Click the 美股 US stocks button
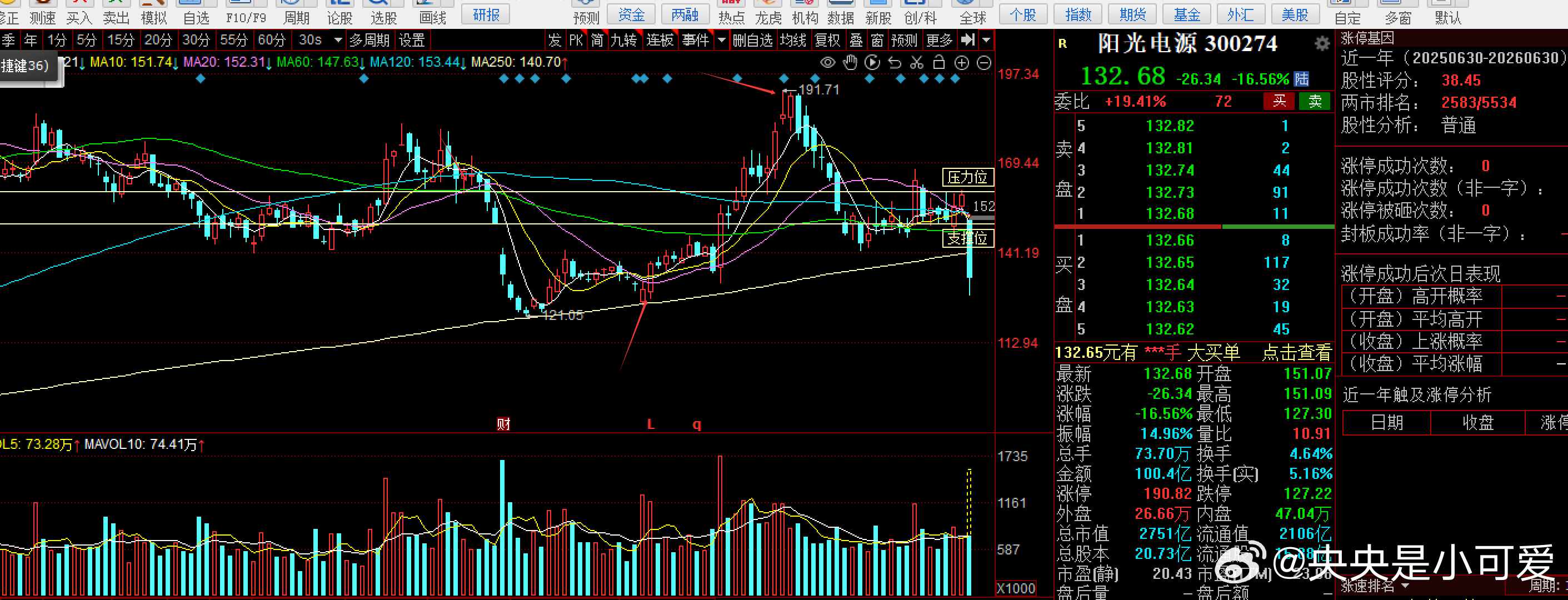 coord(1295,15)
